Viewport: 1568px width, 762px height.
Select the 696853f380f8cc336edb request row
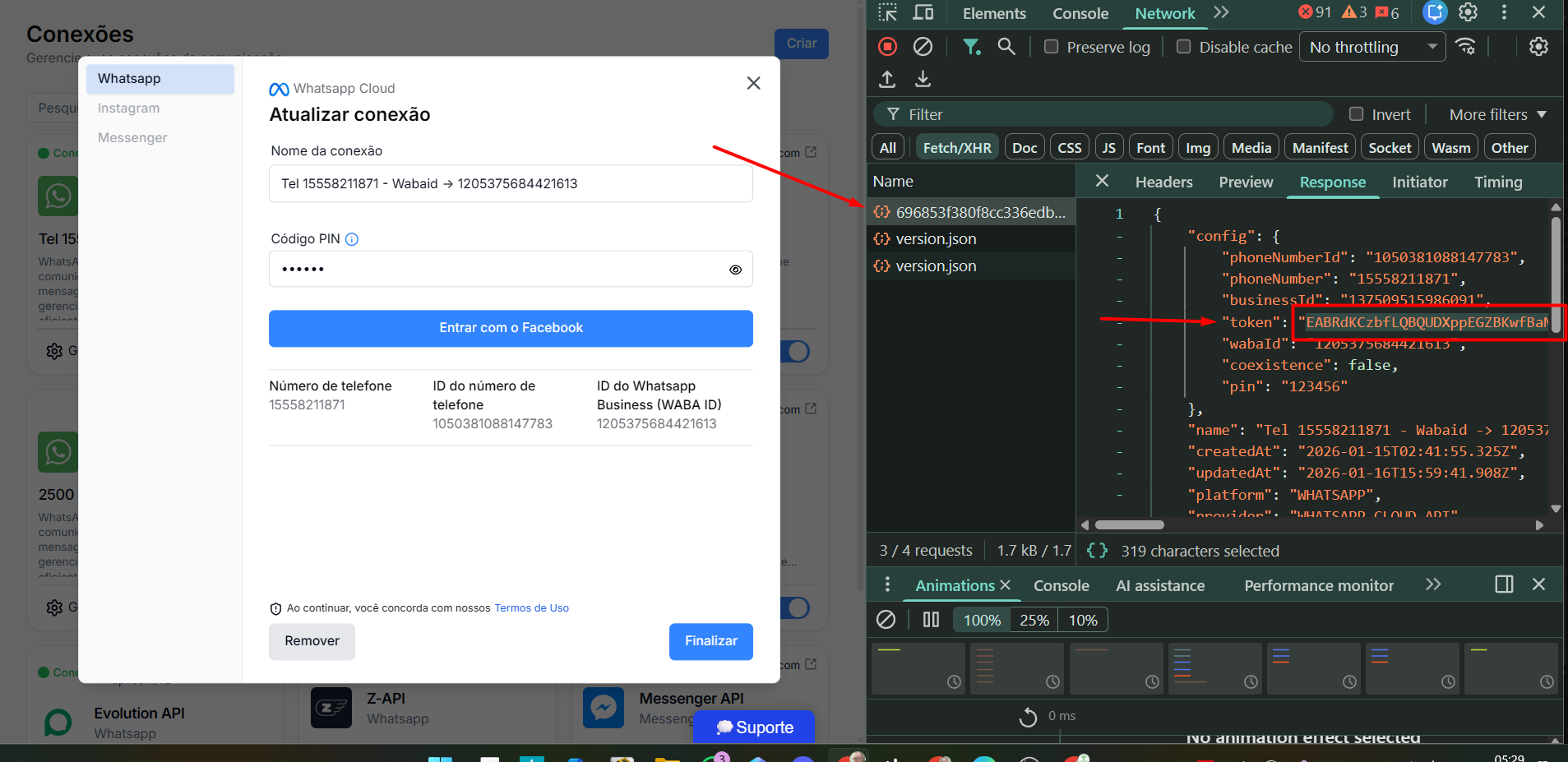pos(971,212)
